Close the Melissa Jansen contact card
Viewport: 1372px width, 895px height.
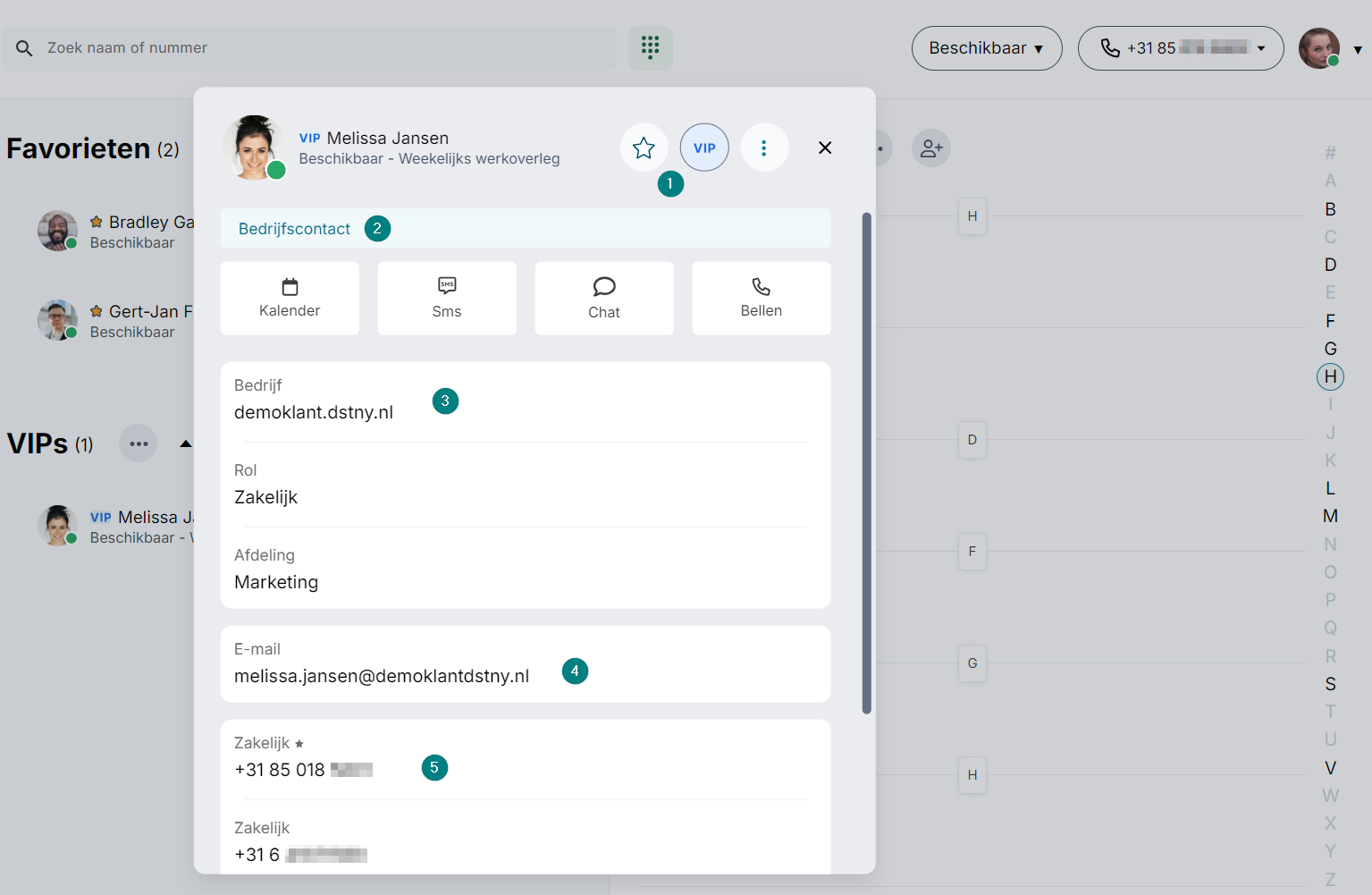tap(825, 148)
